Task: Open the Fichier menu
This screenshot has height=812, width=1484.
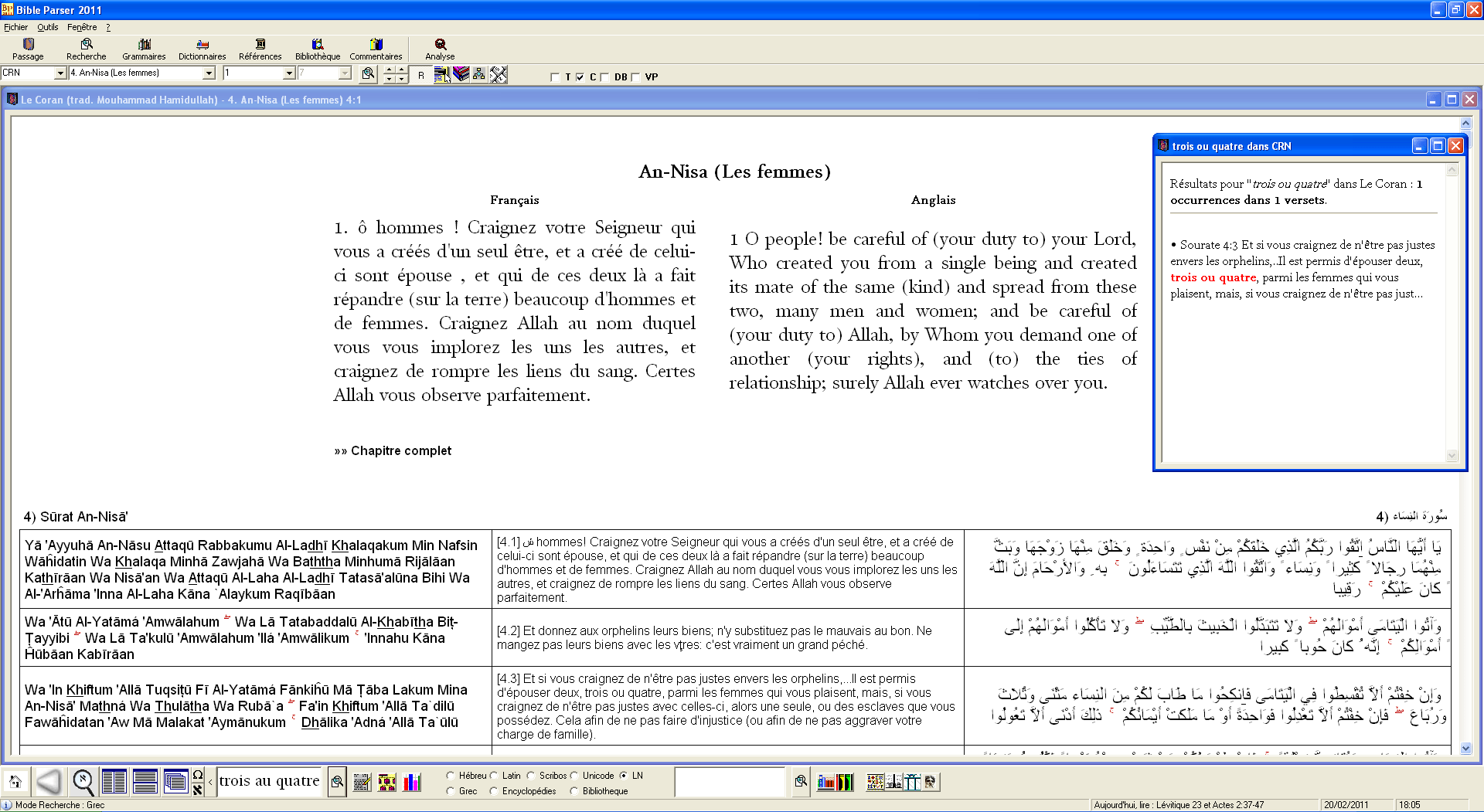Action: coord(15,26)
